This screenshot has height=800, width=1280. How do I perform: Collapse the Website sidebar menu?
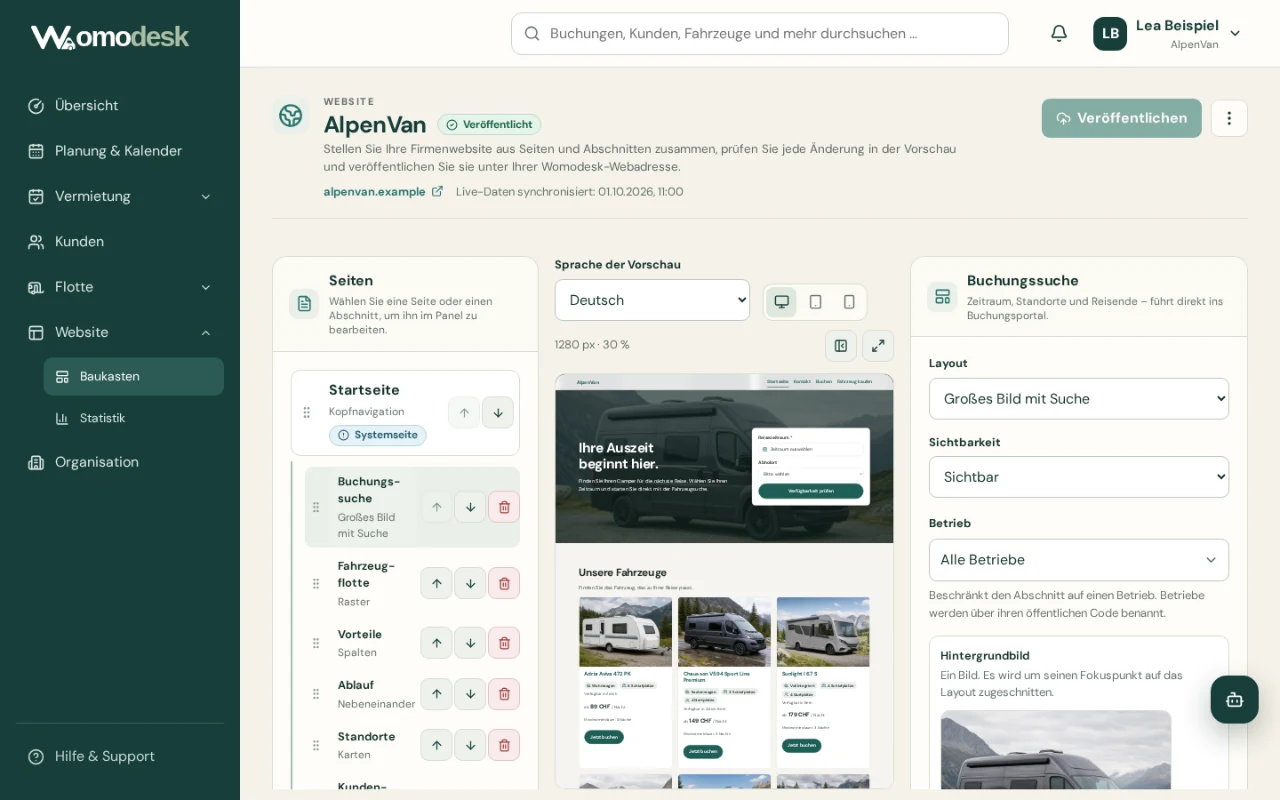(x=120, y=332)
